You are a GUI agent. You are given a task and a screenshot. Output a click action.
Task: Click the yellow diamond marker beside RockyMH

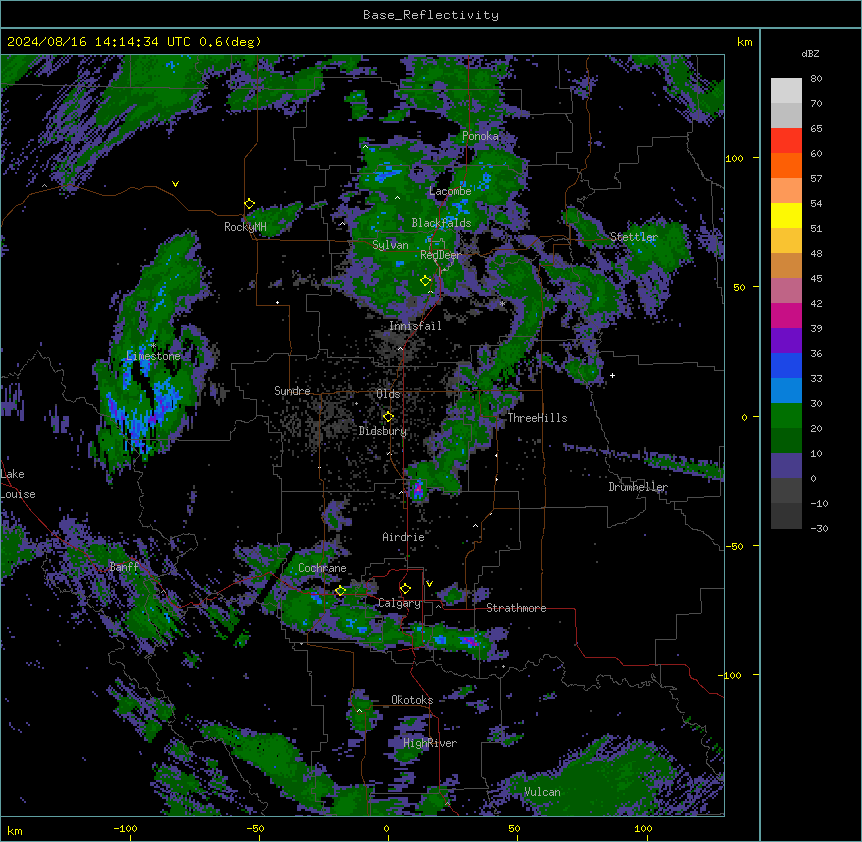249,204
